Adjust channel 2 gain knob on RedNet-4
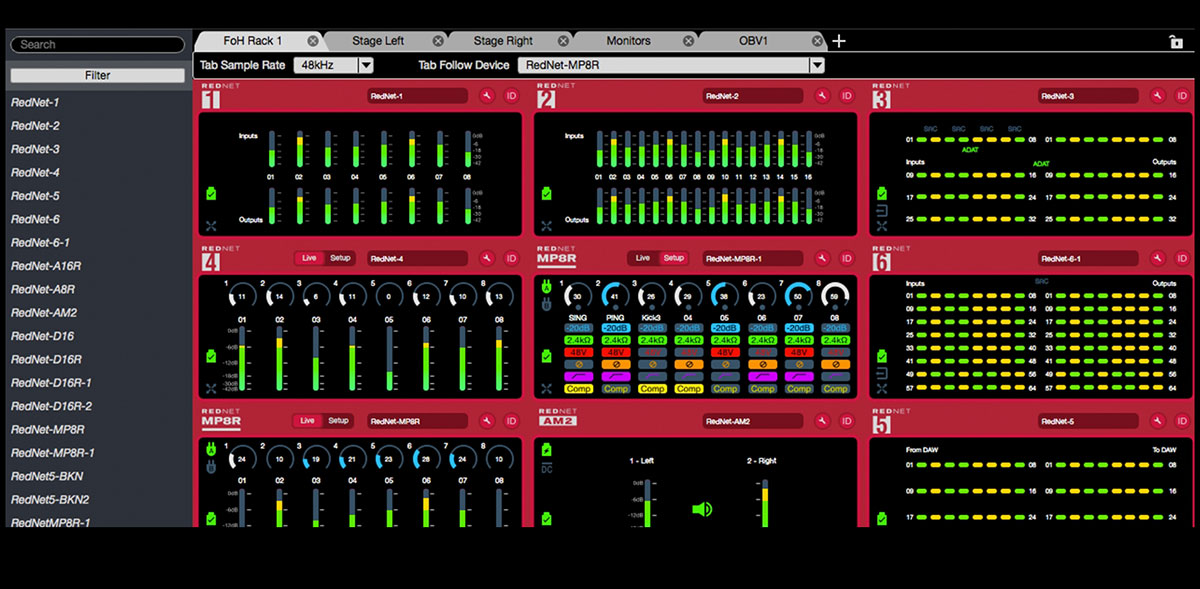The height and width of the screenshot is (589, 1200). (279, 296)
